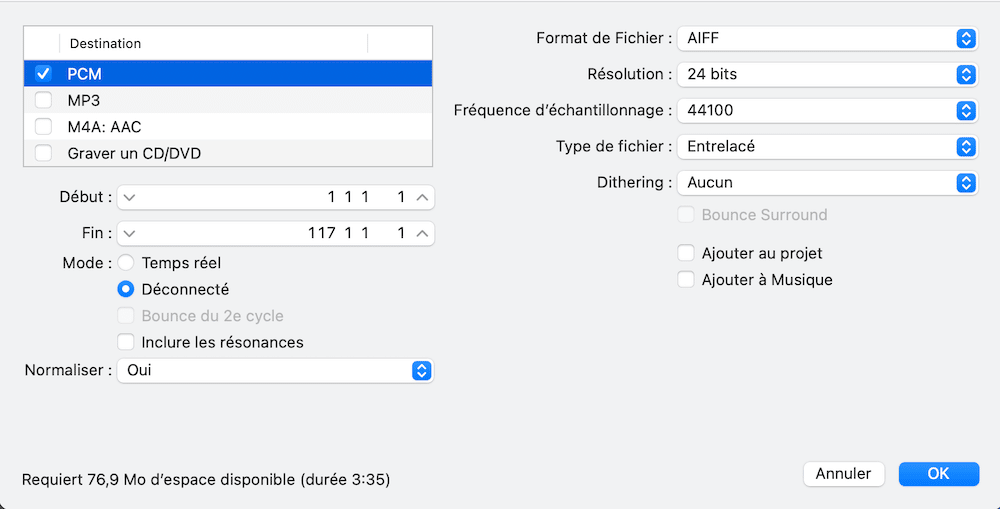Enable the MP3 destination checkbox

click(43, 101)
